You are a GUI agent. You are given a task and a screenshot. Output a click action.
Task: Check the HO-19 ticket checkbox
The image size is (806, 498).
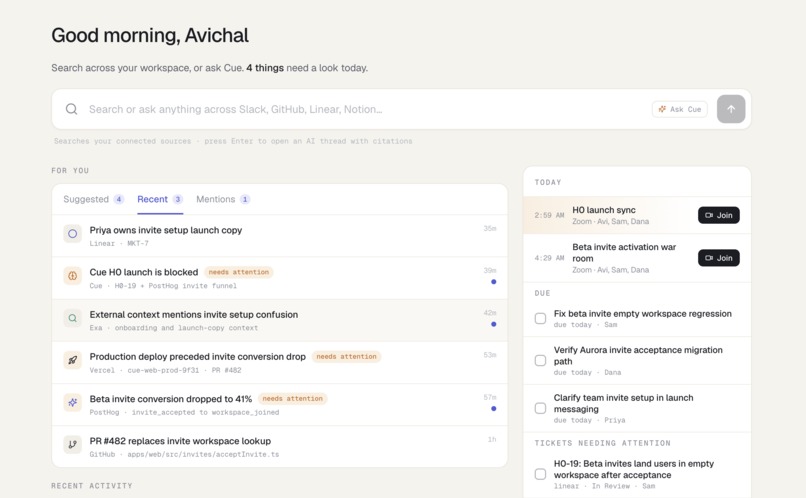click(540, 474)
